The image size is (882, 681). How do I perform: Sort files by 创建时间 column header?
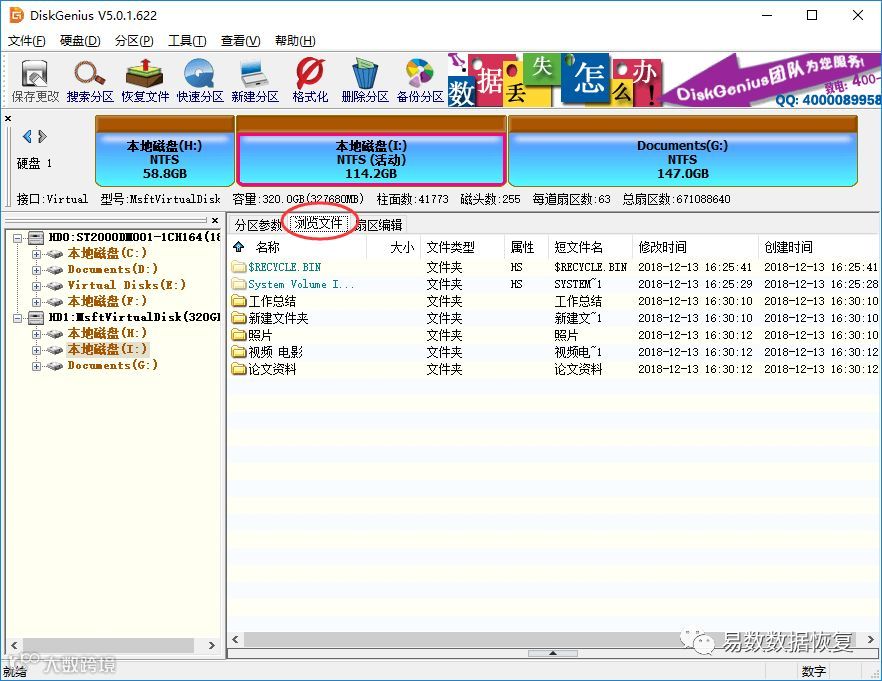820,247
